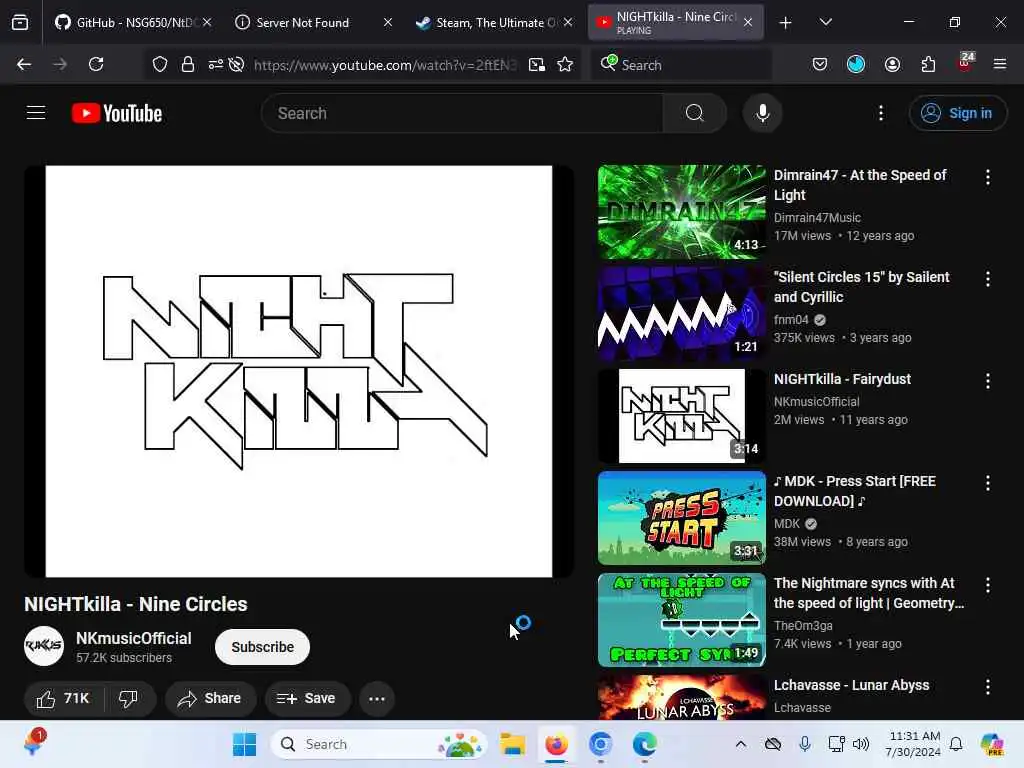Open Silent Circles 15 video thumbnail
Viewport: 1024px width, 768px height.
[682, 313]
